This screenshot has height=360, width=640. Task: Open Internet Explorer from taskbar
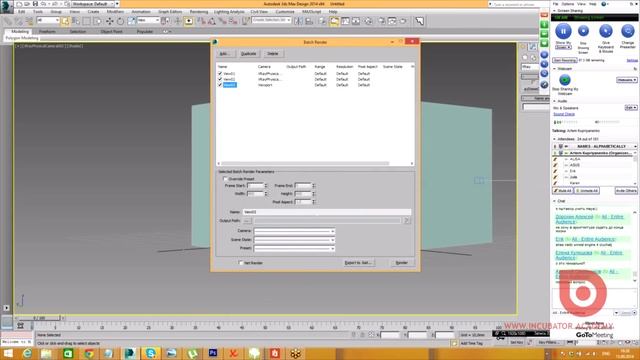point(27,353)
